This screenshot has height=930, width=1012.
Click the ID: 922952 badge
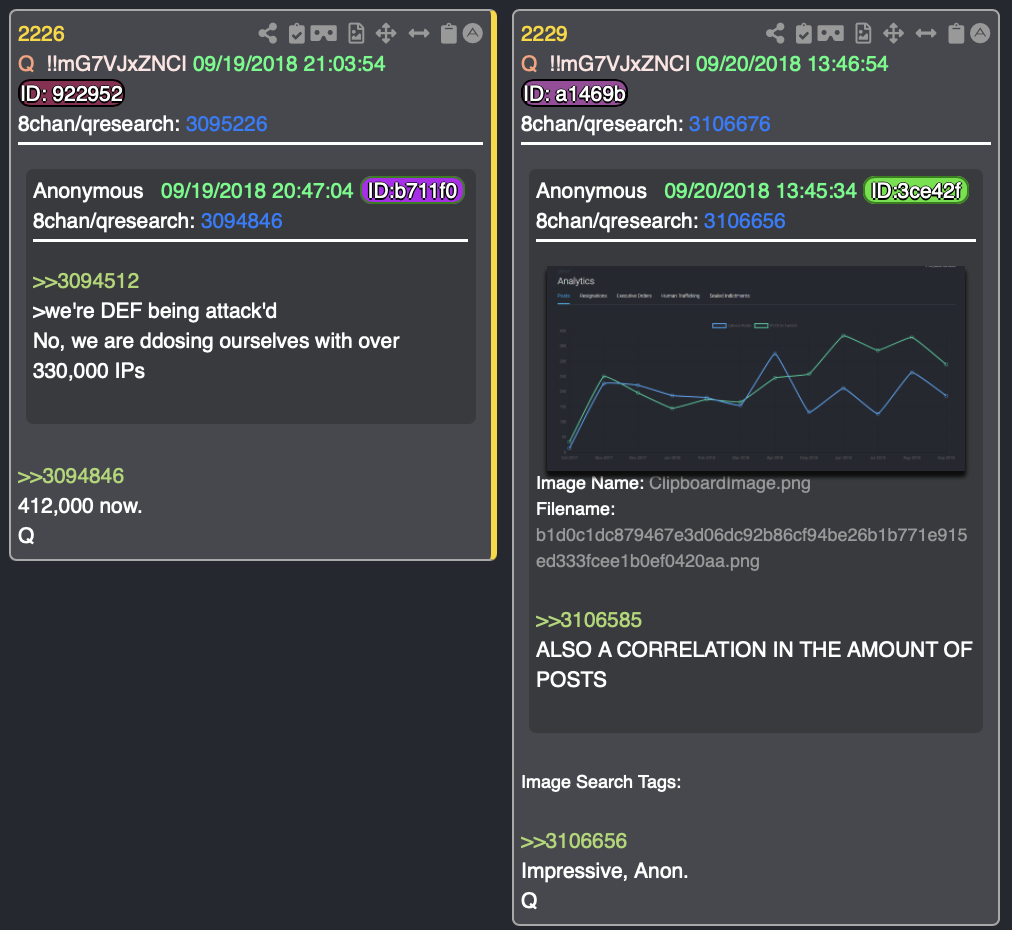point(72,94)
